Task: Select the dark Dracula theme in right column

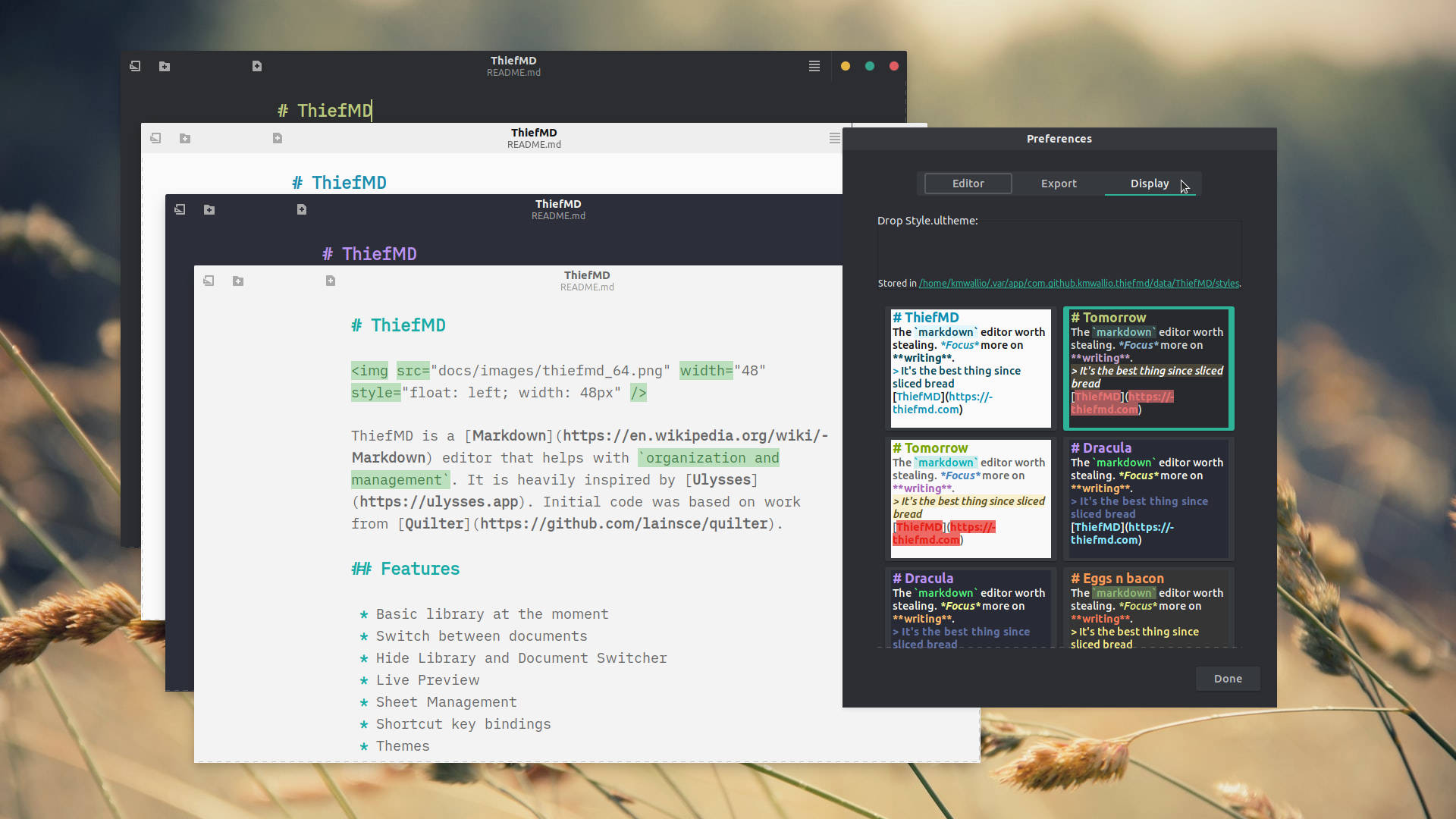Action: point(1148,498)
